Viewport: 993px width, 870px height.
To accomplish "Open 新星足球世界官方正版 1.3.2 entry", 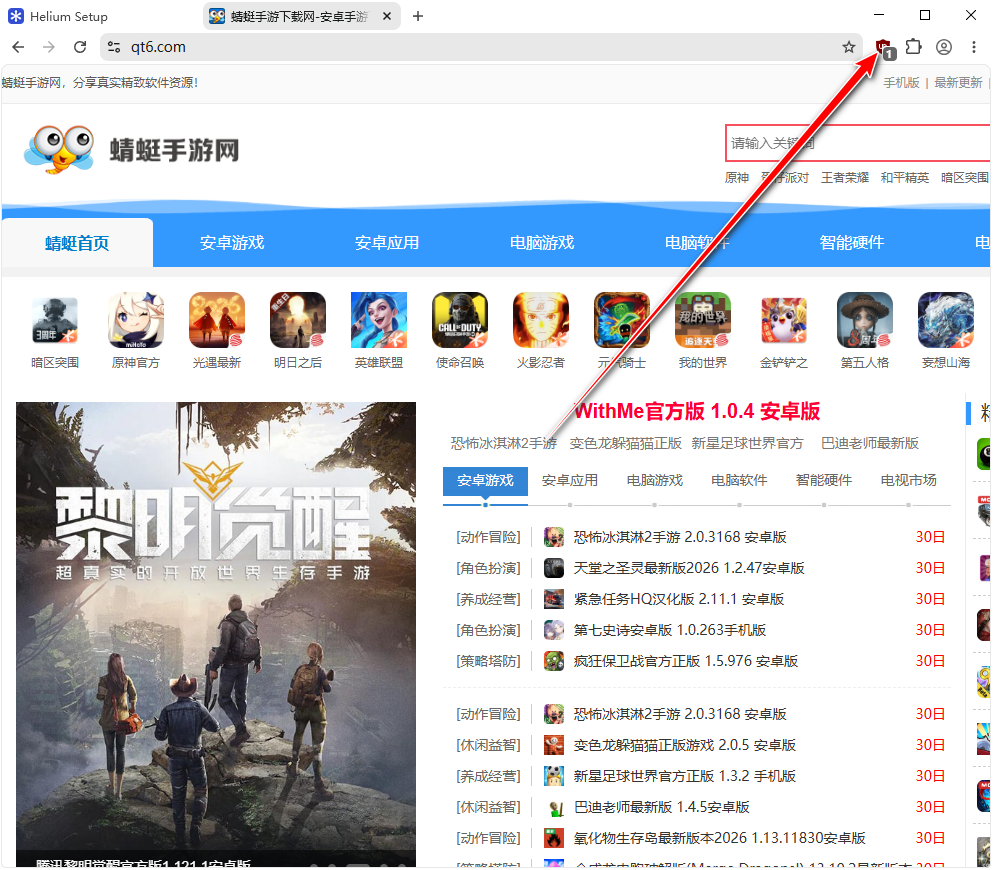I will (x=684, y=776).
